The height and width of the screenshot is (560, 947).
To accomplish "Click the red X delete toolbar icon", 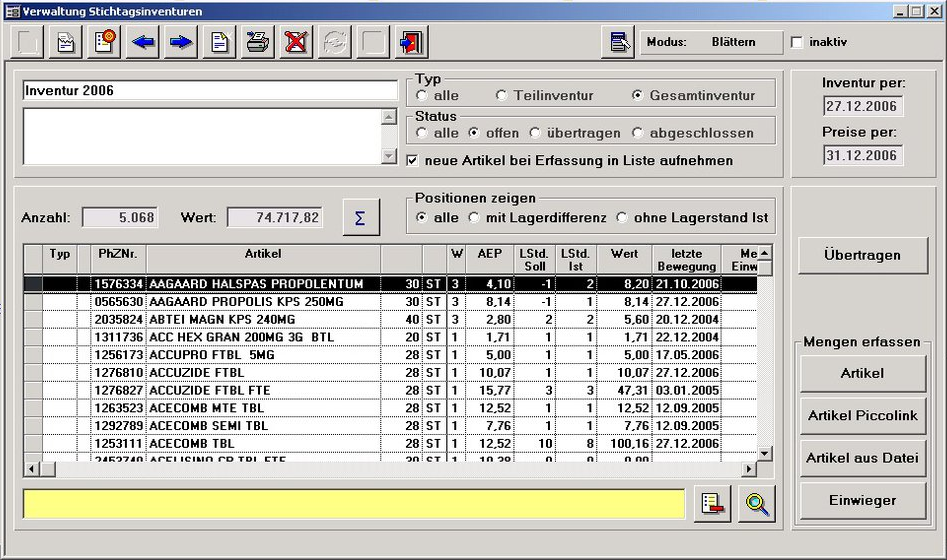I will pyautogui.click(x=295, y=43).
